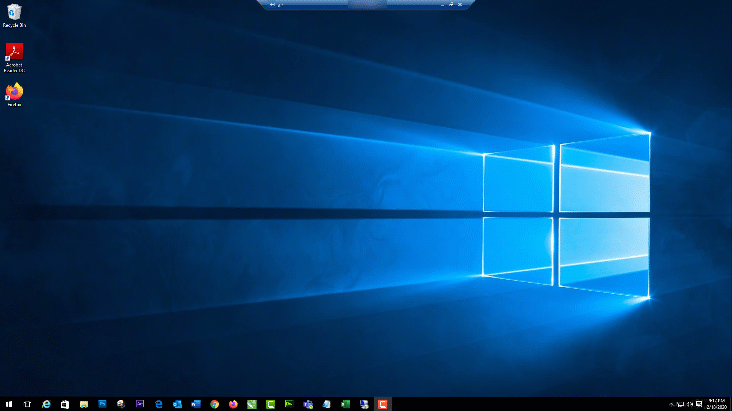Close the remote session connection bar
The width and height of the screenshot is (732, 411).
click(x=460, y=4)
